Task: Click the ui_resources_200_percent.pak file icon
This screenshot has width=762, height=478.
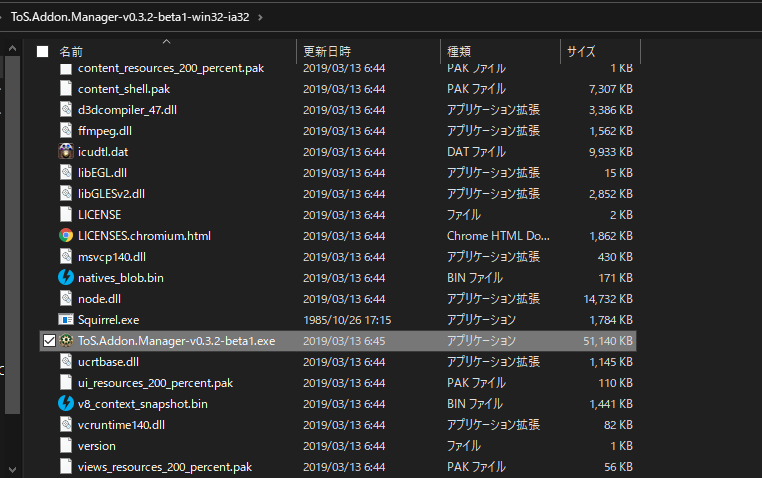Action: 66,382
